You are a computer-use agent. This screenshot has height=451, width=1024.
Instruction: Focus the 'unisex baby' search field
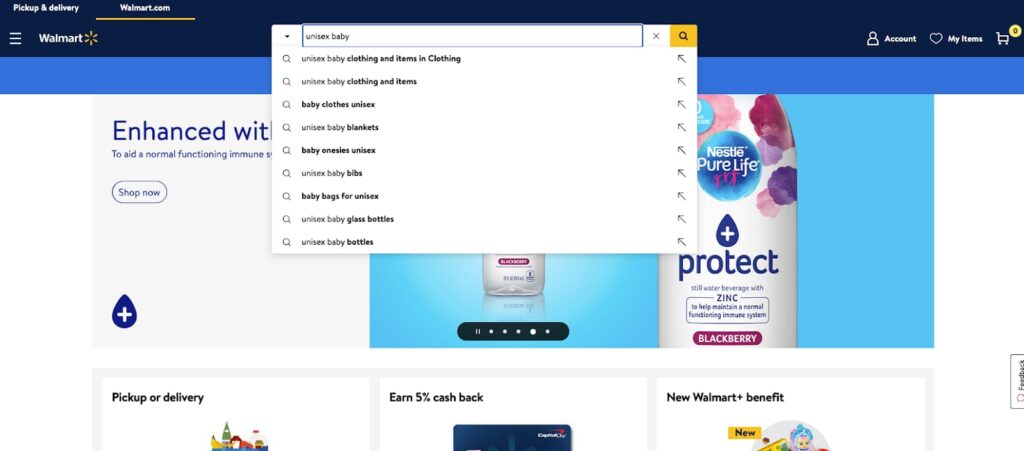(472, 37)
